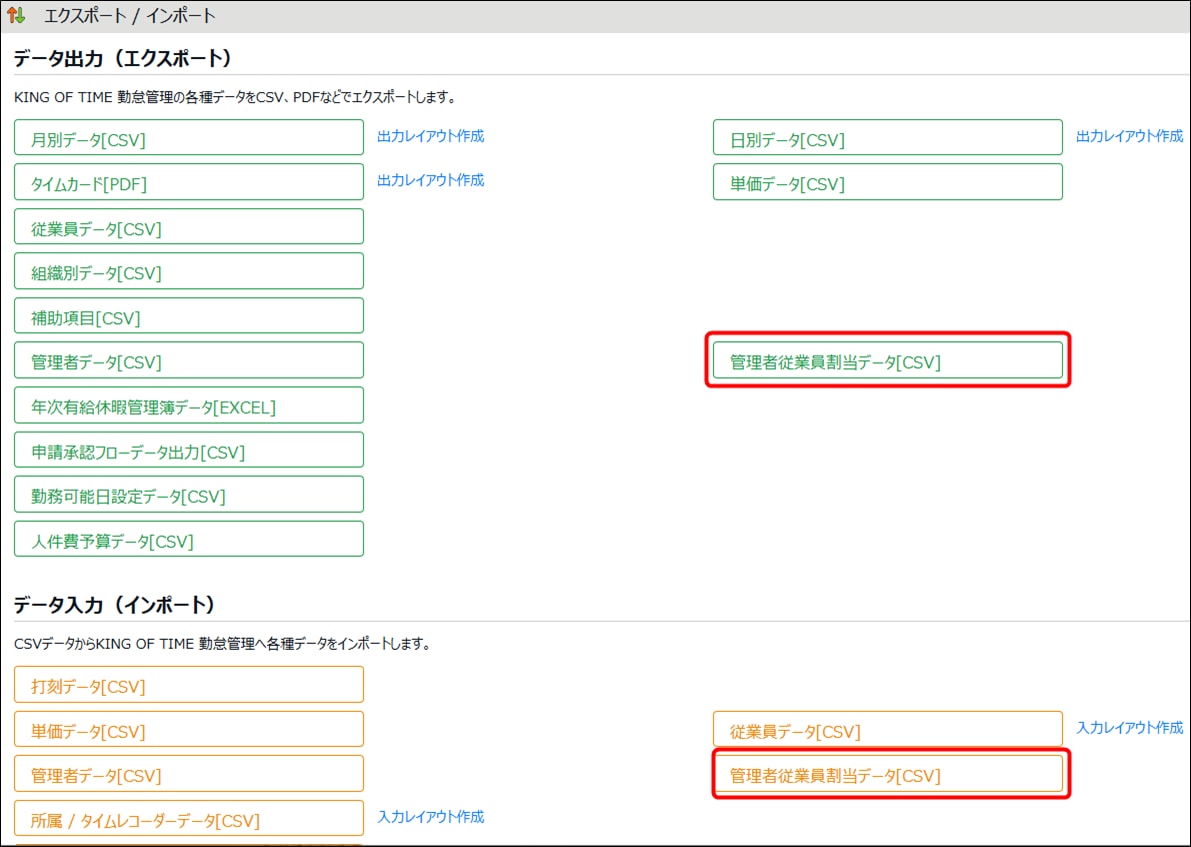Open 入力レイアウト作成 link beside 従業員データ
This screenshot has height=847, width=1191.
(1129, 728)
